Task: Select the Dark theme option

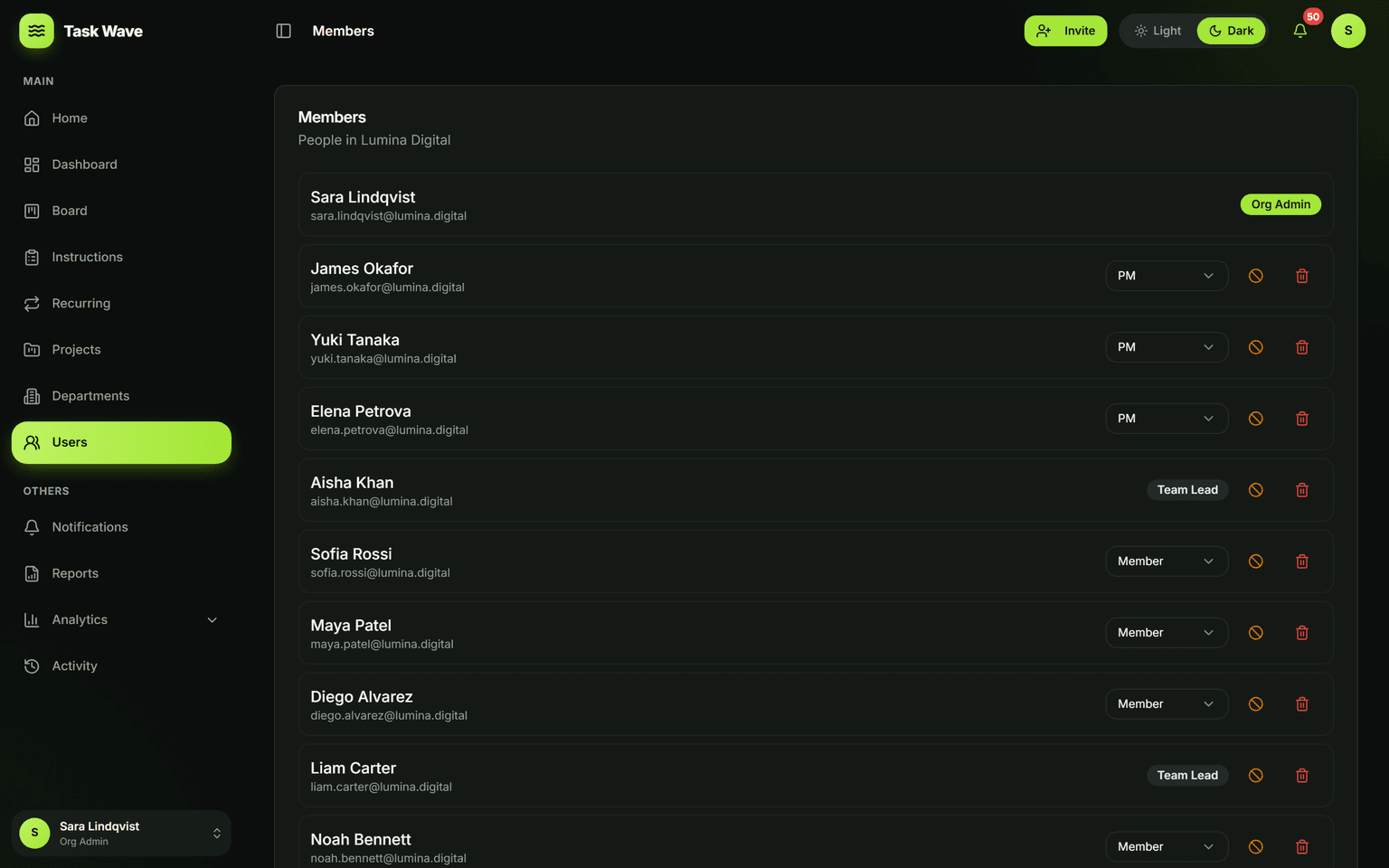Action: [x=1231, y=31]
